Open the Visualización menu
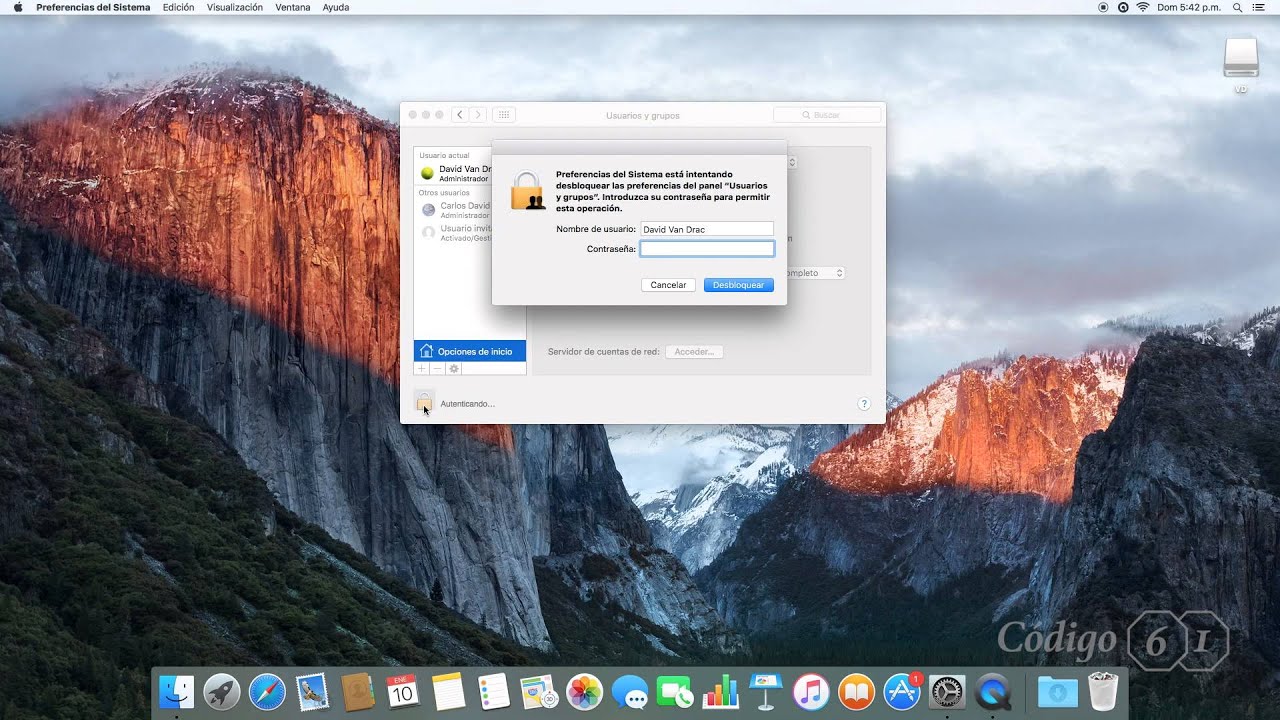This screenshot has width=1280, height=720. 235,7
